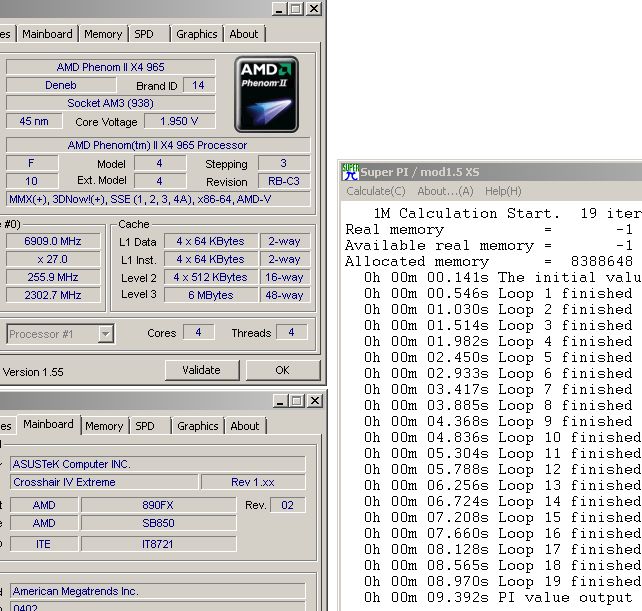Switch to Mainboard tab in upper window
Image resolution: width=642 pixels, height=611 pixels.
[x=47, y=34]
